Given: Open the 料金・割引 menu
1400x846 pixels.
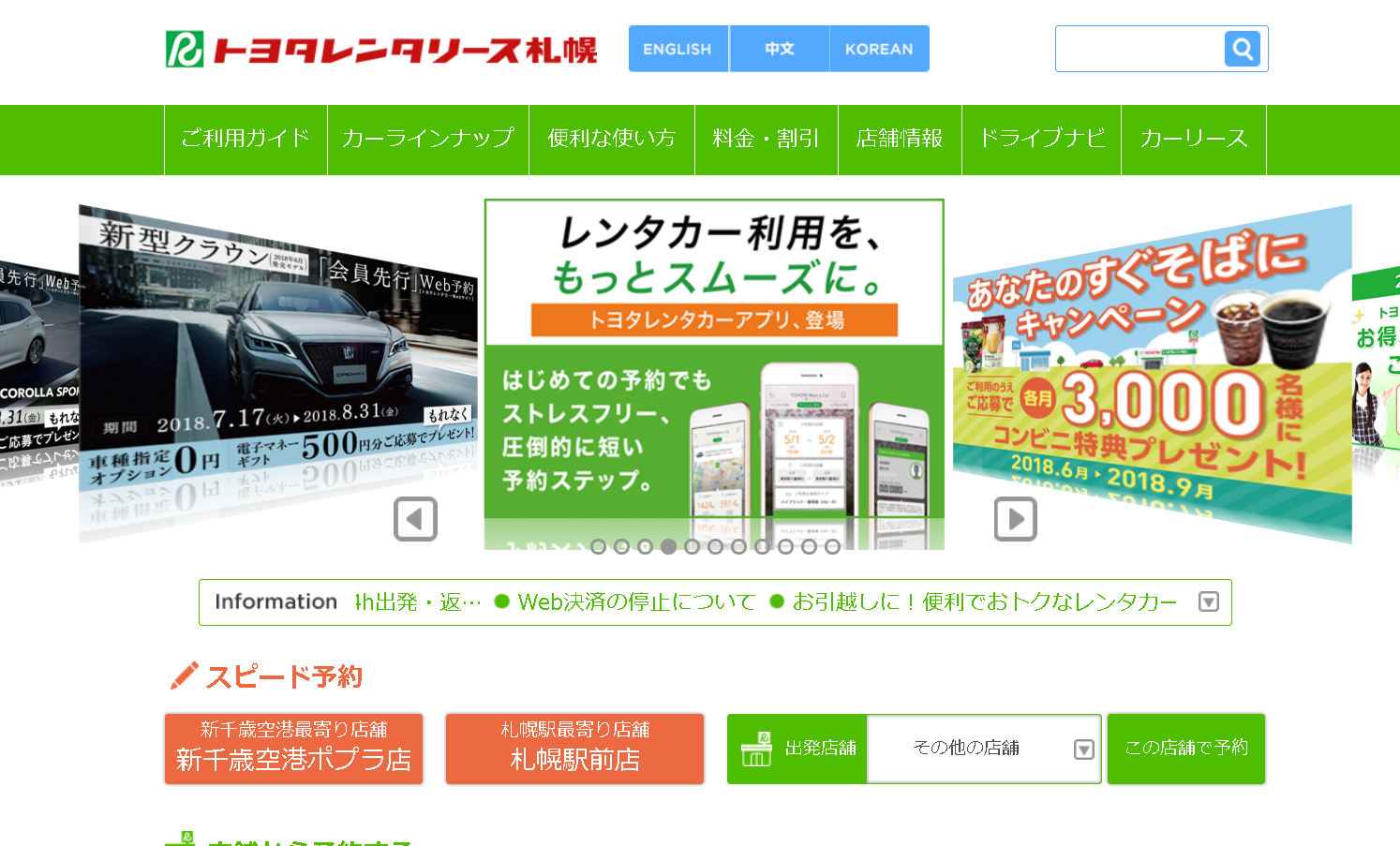Looking at the screenshot, I should pyautogui.click(x=767, y=140).
